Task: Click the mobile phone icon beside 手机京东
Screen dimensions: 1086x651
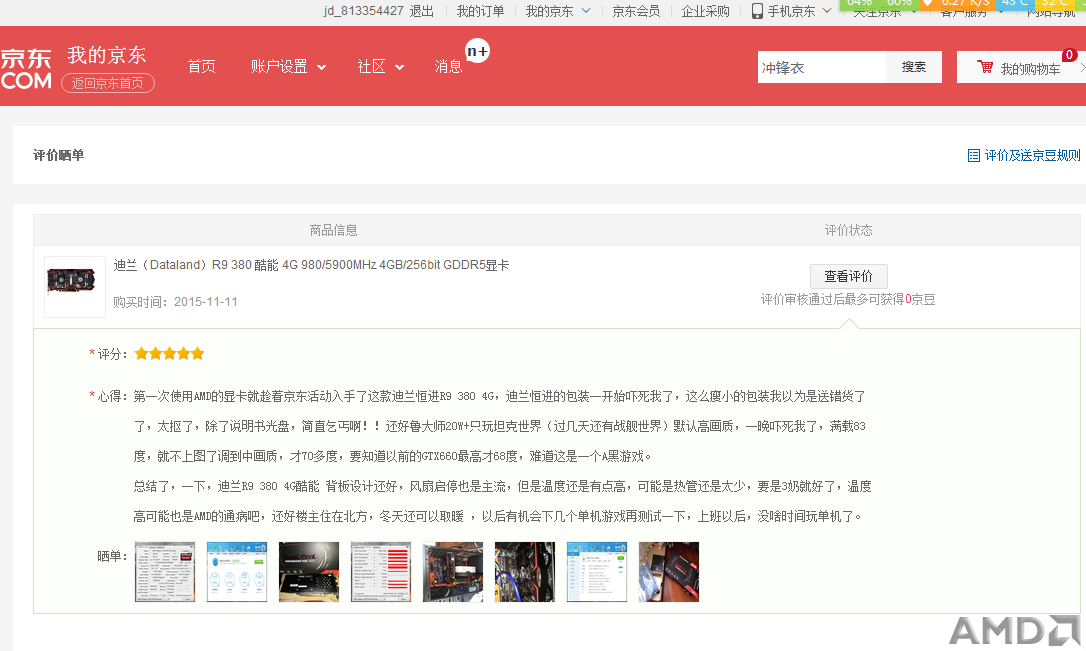Action: [x=757, y=11]
